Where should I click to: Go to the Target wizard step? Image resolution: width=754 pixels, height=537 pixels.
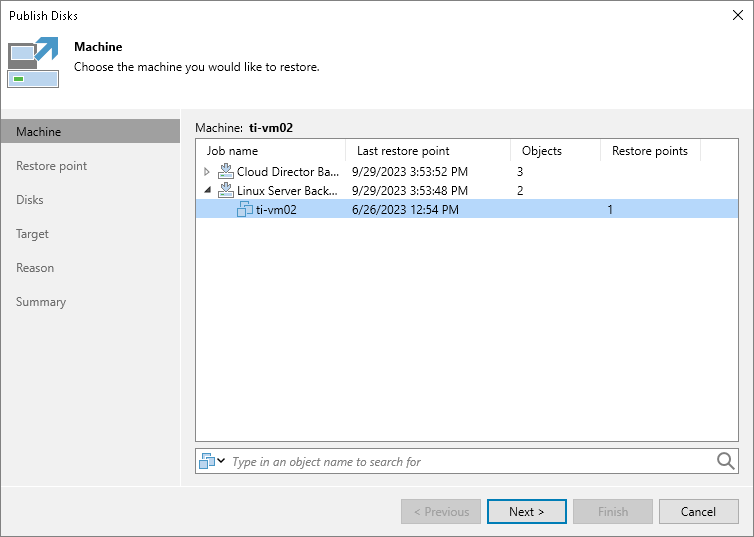32,234
